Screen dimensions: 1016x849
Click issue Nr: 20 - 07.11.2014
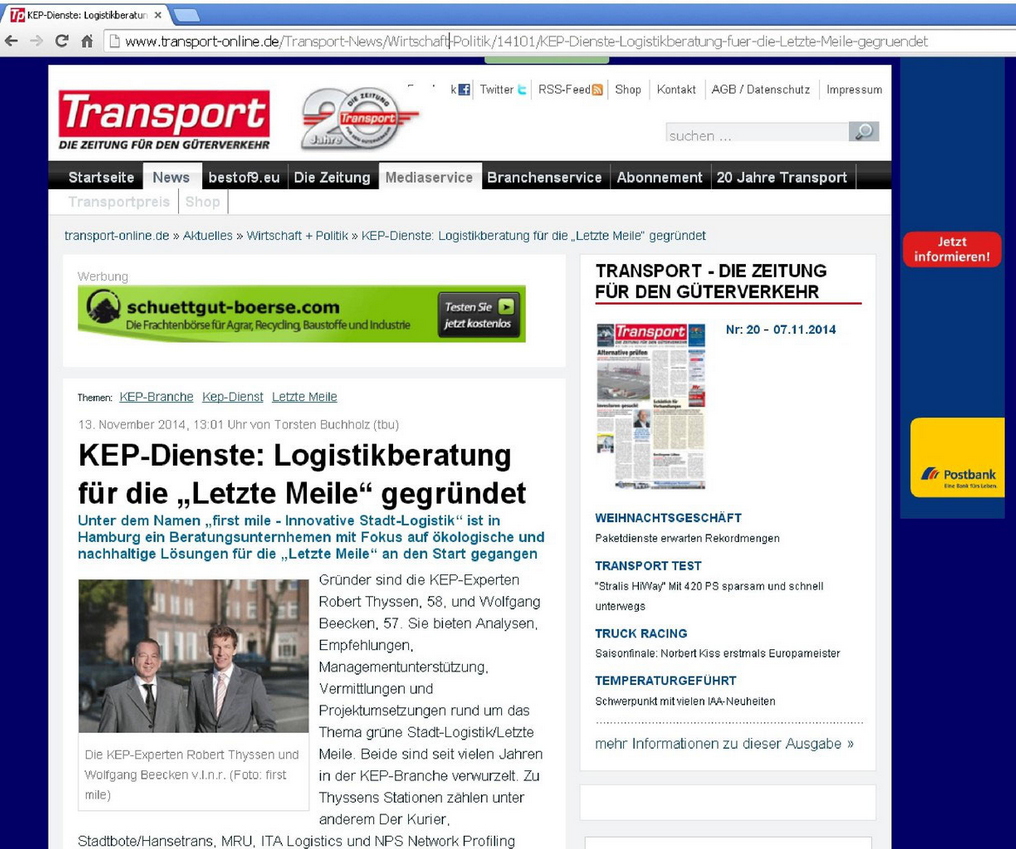781,329
